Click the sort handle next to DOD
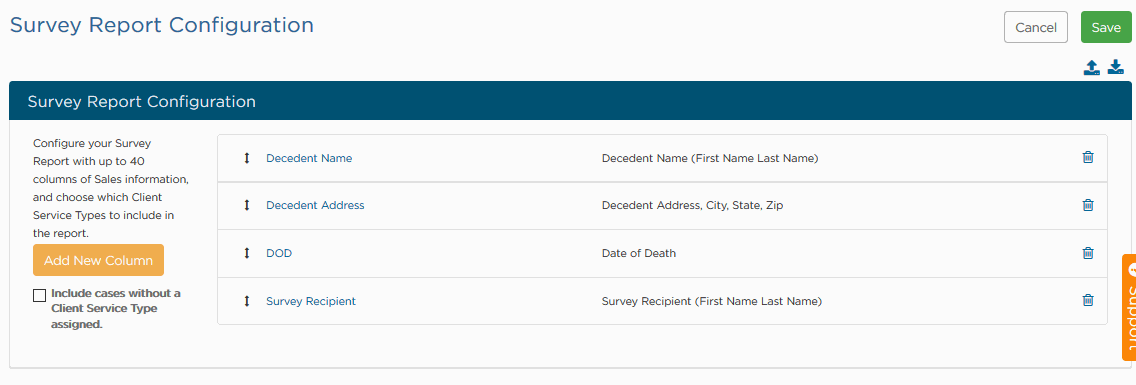Screen dimensions: 1136x385 coord(246,253)
